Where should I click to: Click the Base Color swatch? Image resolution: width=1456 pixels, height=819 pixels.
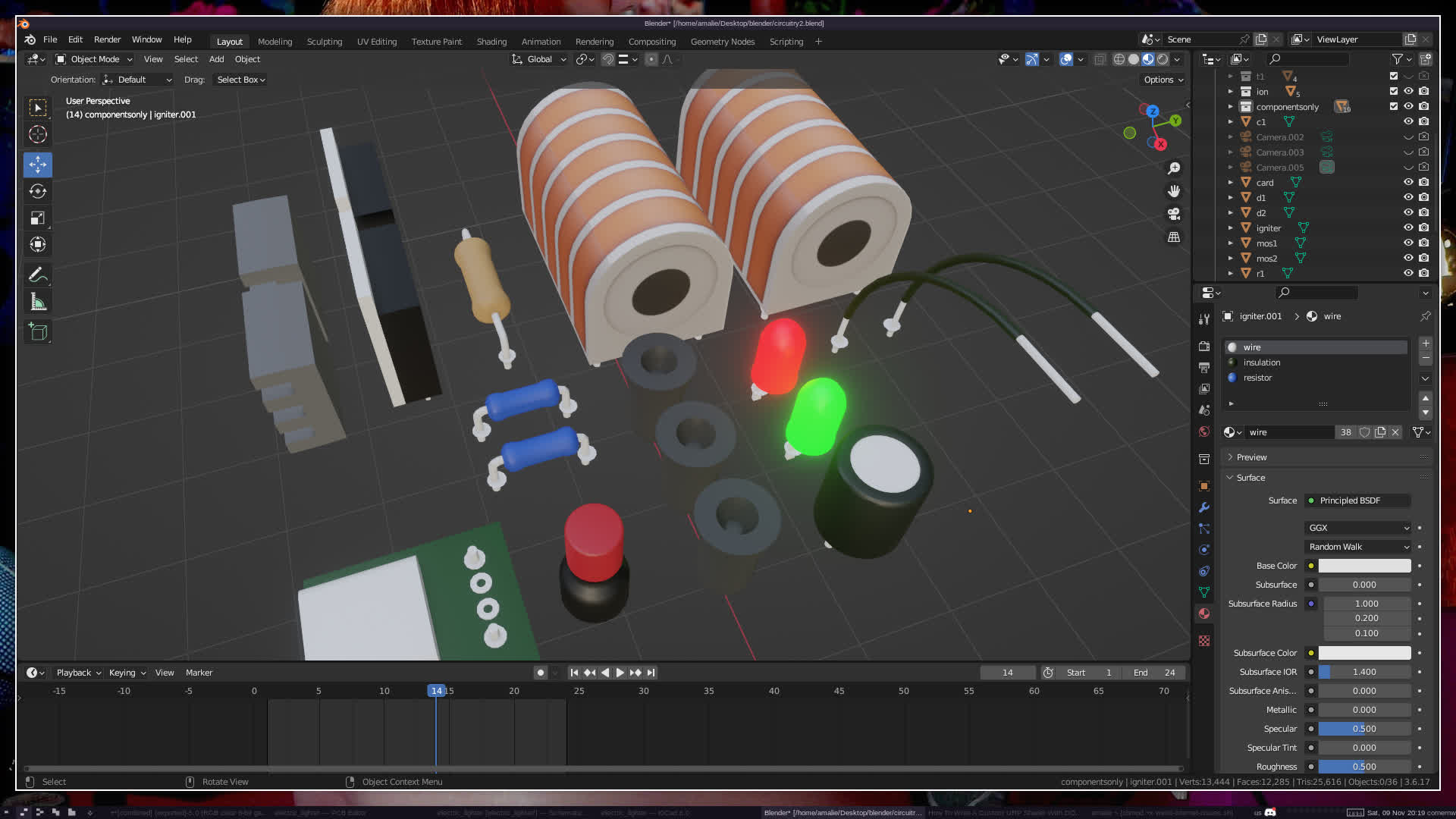point(1364,566)
